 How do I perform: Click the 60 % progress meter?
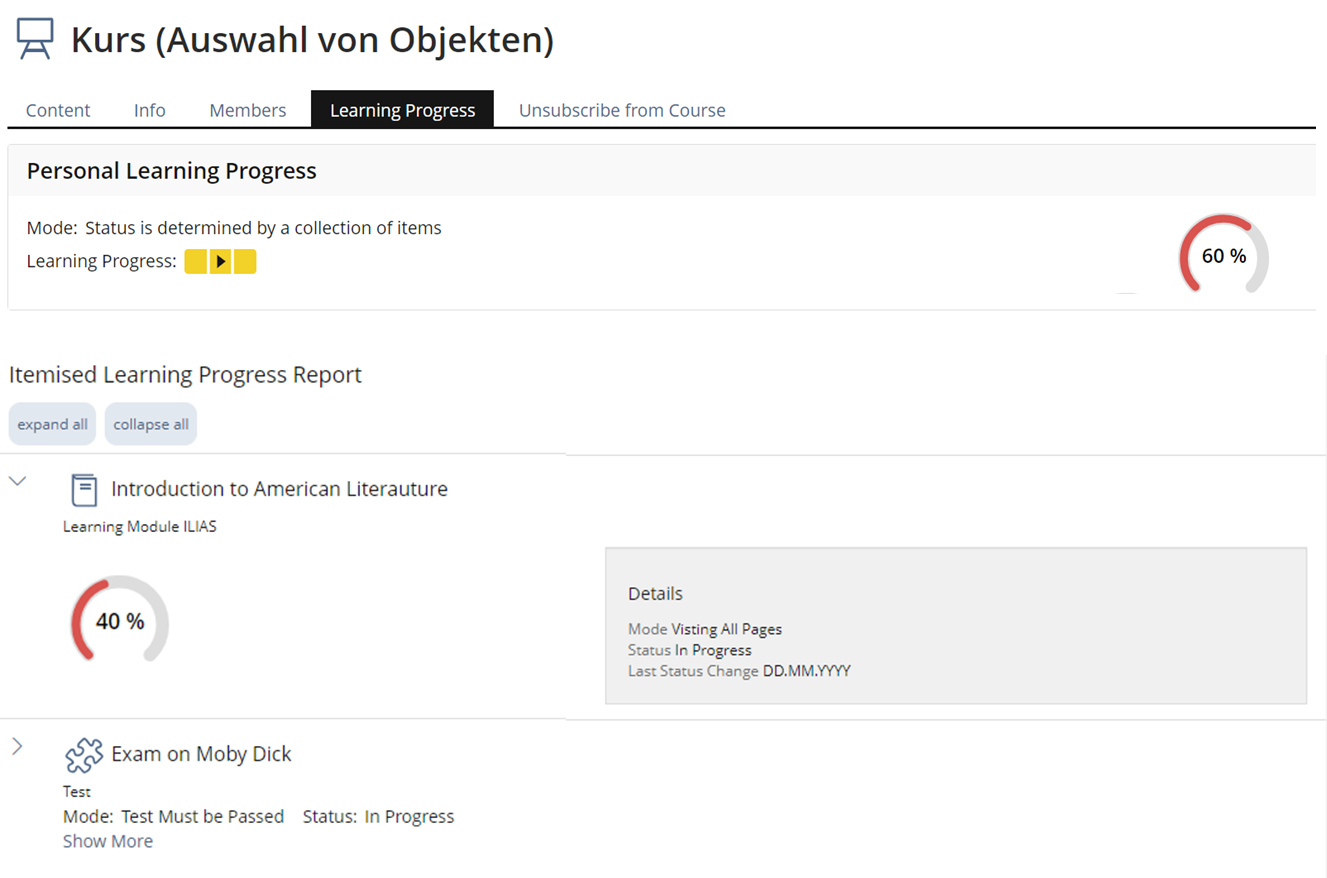pyautogui.click(x=1223, y=256)
